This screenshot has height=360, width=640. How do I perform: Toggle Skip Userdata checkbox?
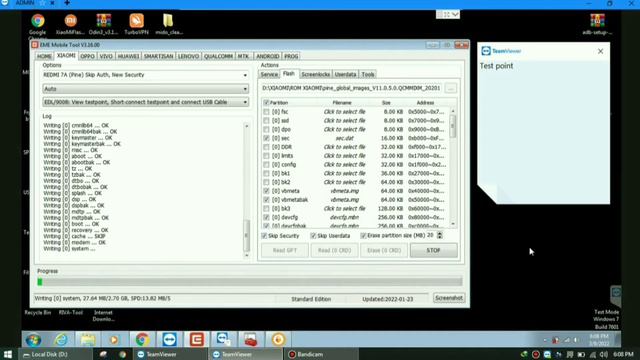click(313, 236)
